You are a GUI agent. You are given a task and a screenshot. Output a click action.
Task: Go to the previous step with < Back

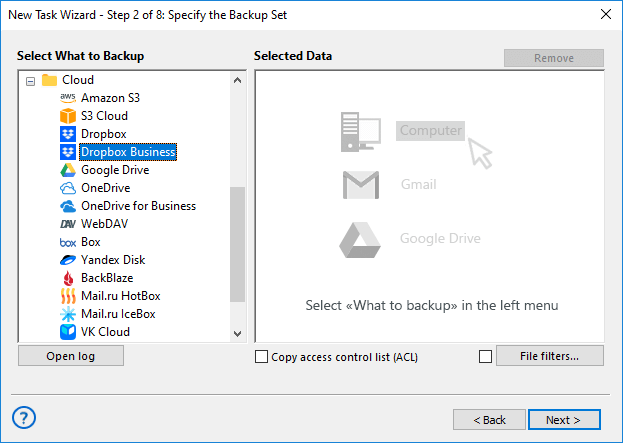point(489,420)
